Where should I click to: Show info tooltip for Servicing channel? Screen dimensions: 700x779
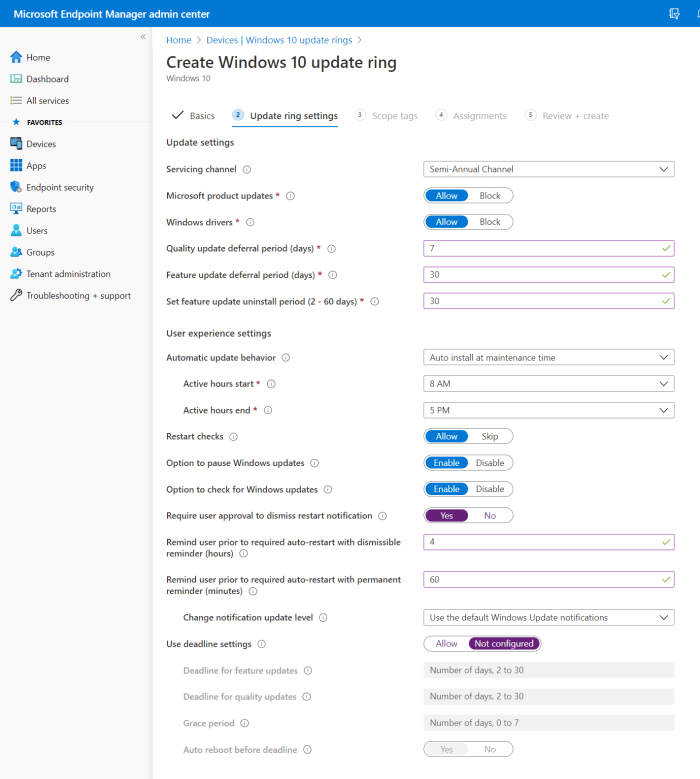tap(247, 170)
